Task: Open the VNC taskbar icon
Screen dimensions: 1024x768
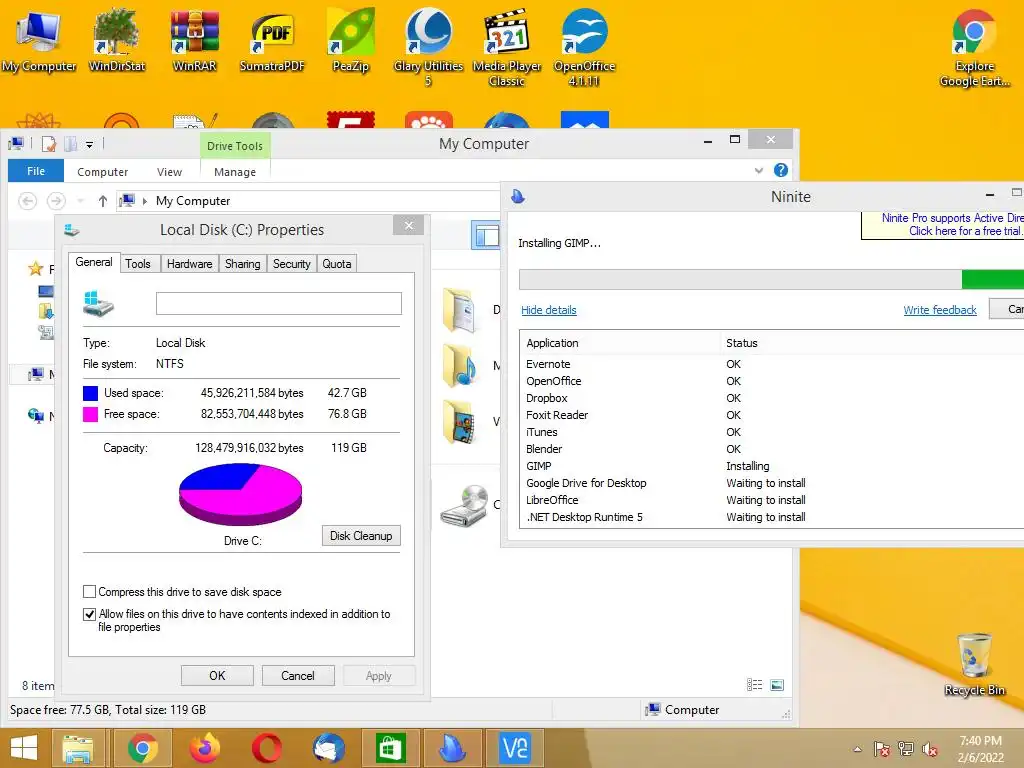Action: [x=515, y=748]
